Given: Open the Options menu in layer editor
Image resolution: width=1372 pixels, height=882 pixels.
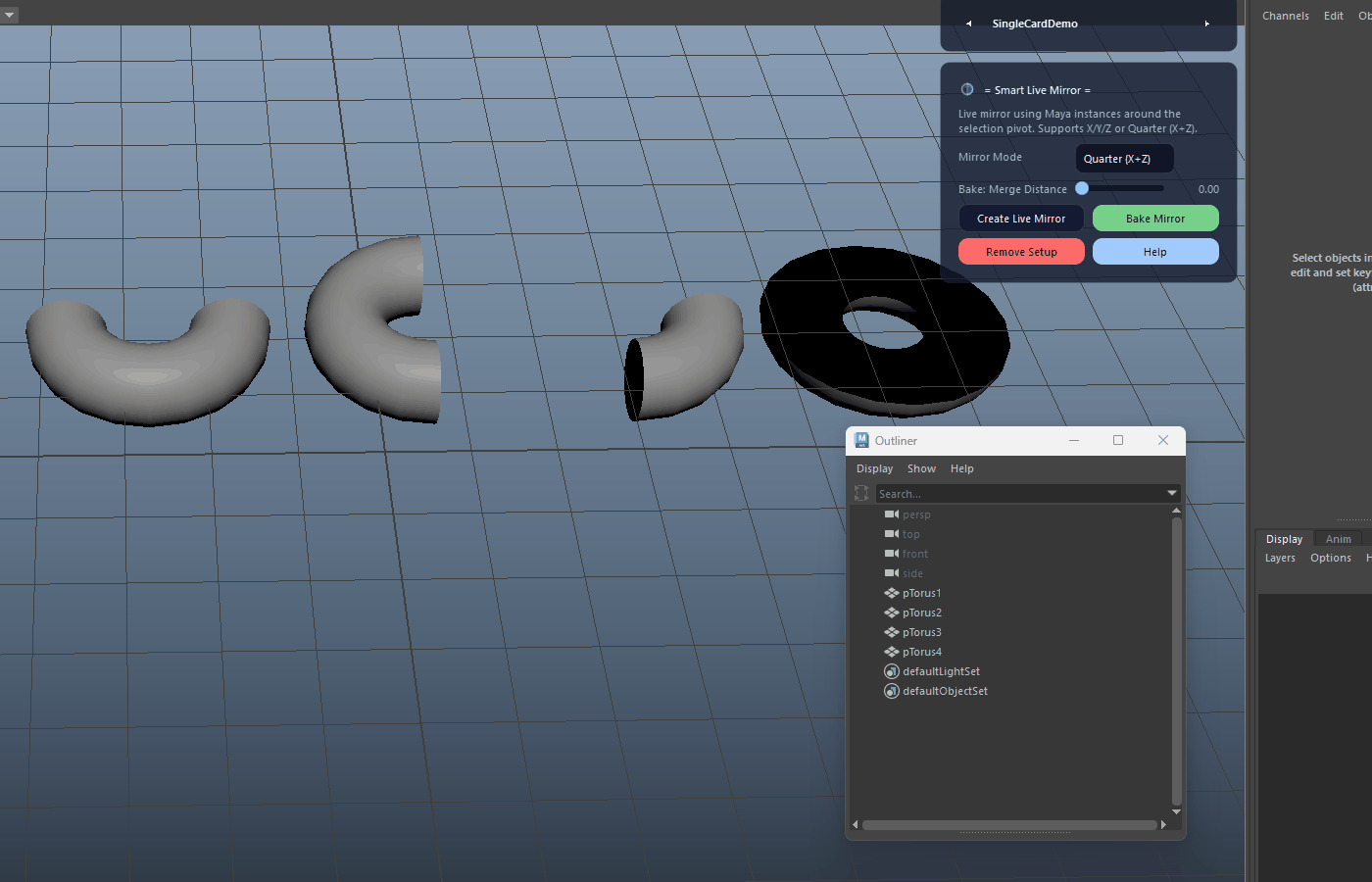Looking at the screenshot, I should tap(1330, 558).
